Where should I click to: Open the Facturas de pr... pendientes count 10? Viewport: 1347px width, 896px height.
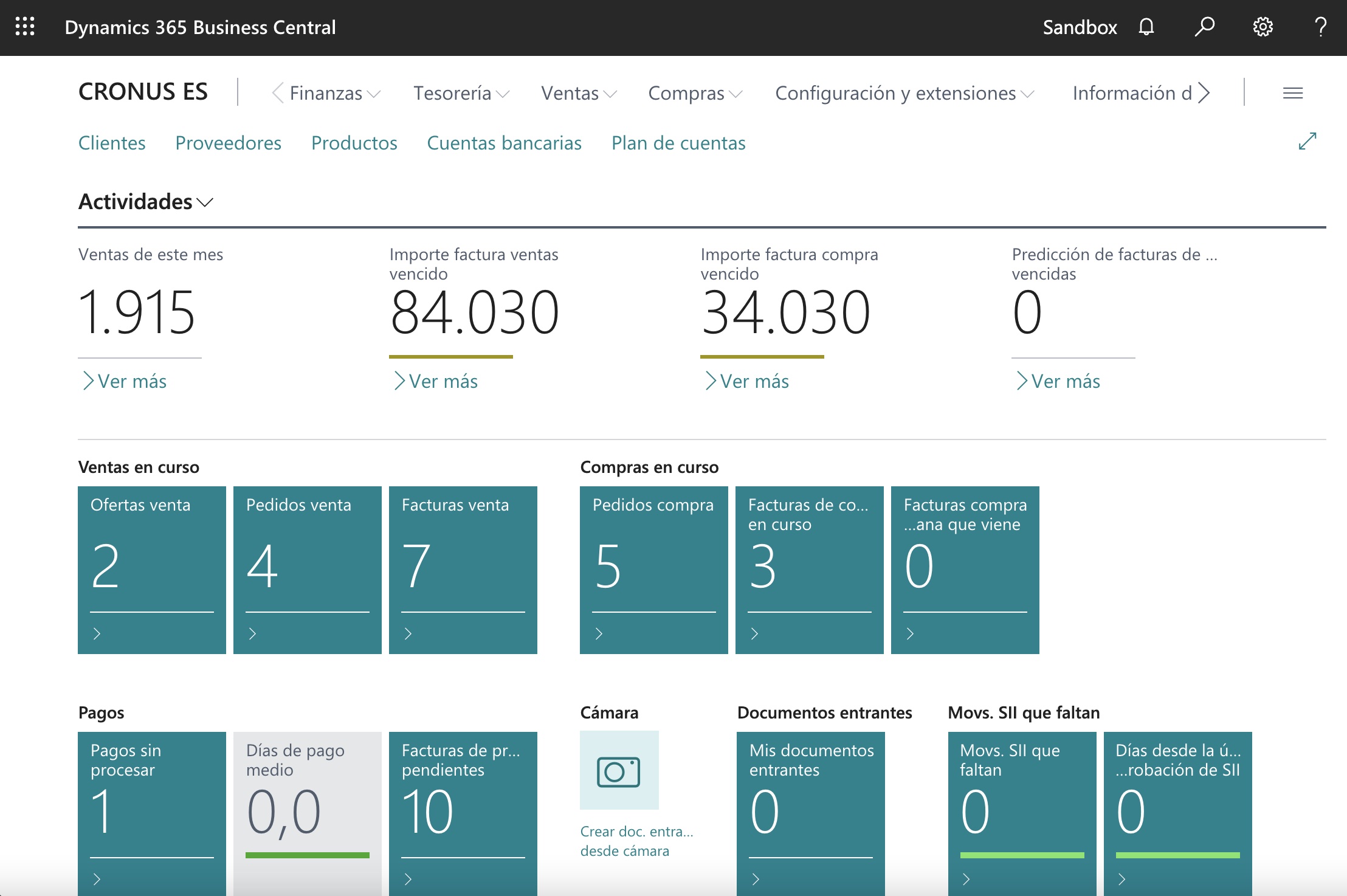pos(427,812)
